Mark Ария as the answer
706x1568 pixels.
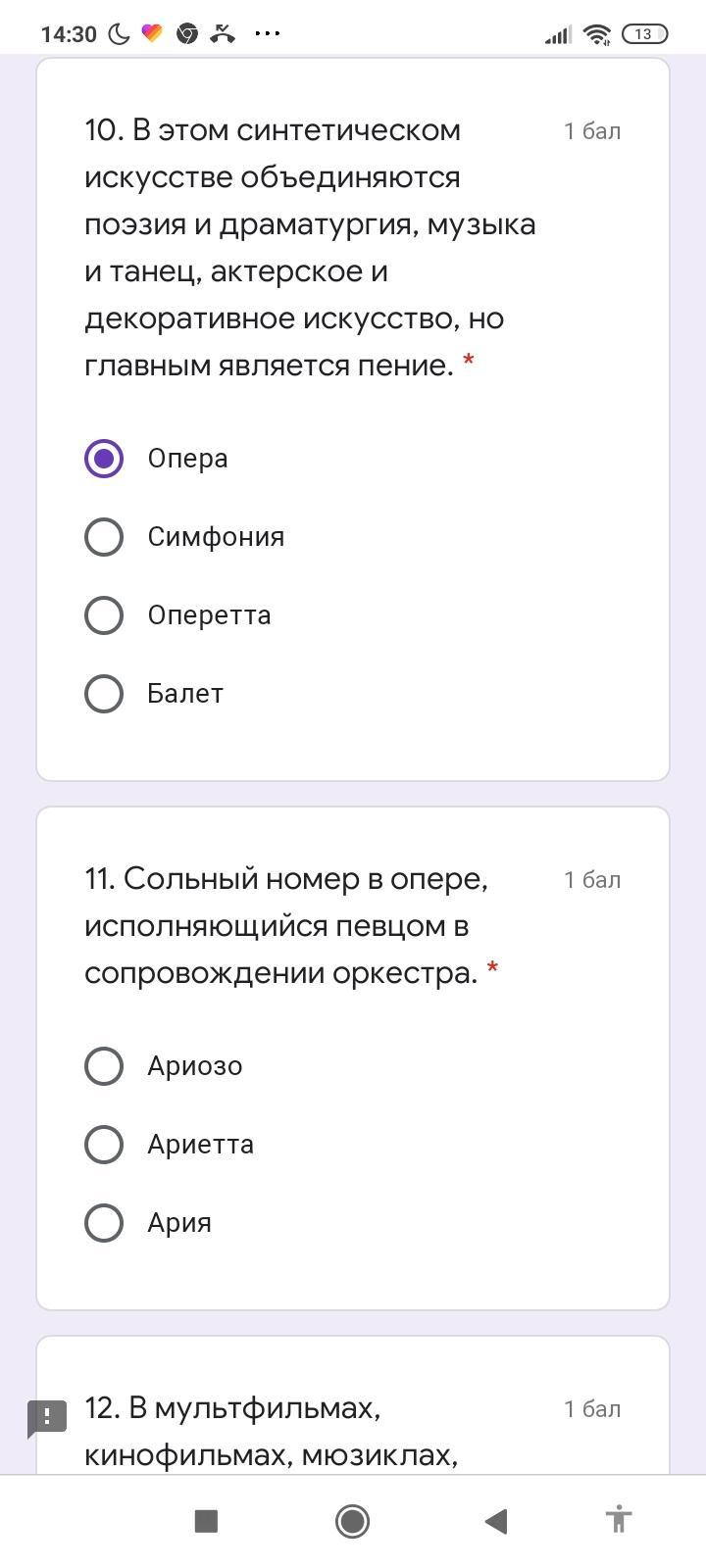click(x=104, y=1223)
